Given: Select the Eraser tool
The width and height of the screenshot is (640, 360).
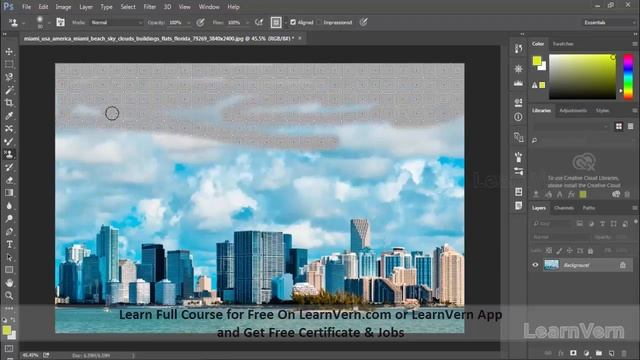Looking at the screenshot, I should (9, 180).
